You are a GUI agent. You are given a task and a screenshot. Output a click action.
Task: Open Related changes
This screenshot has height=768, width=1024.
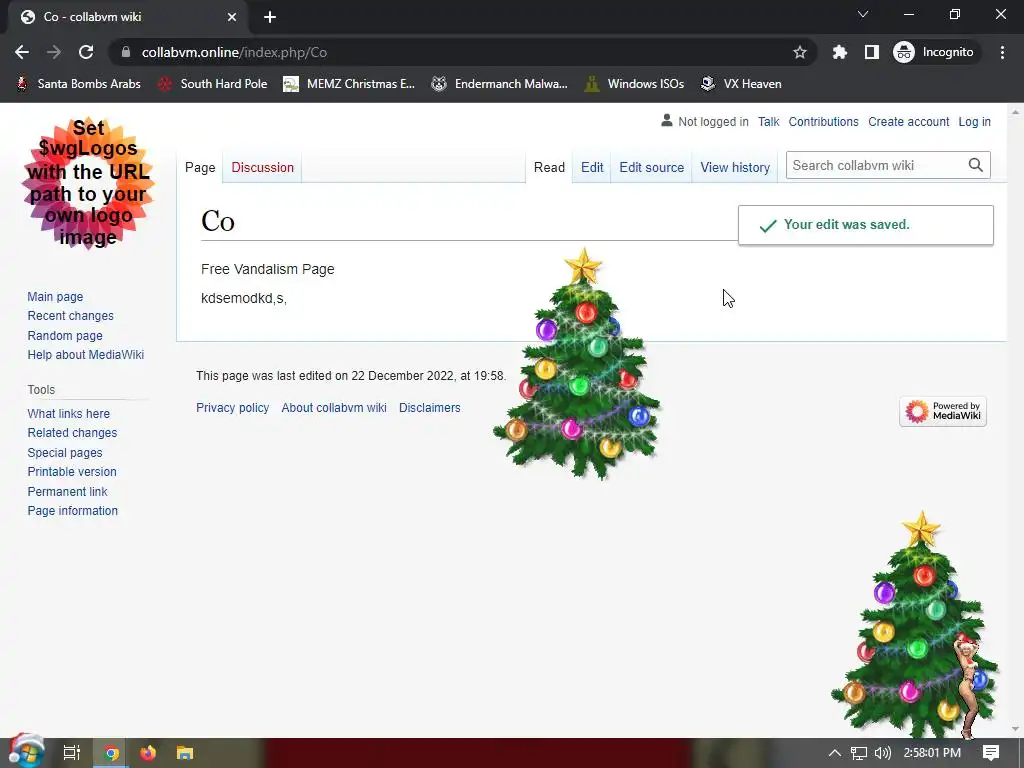point(72,433)
